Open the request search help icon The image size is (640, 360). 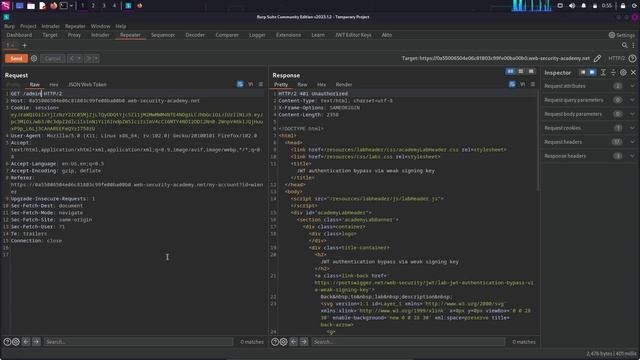tap(7, 342)
